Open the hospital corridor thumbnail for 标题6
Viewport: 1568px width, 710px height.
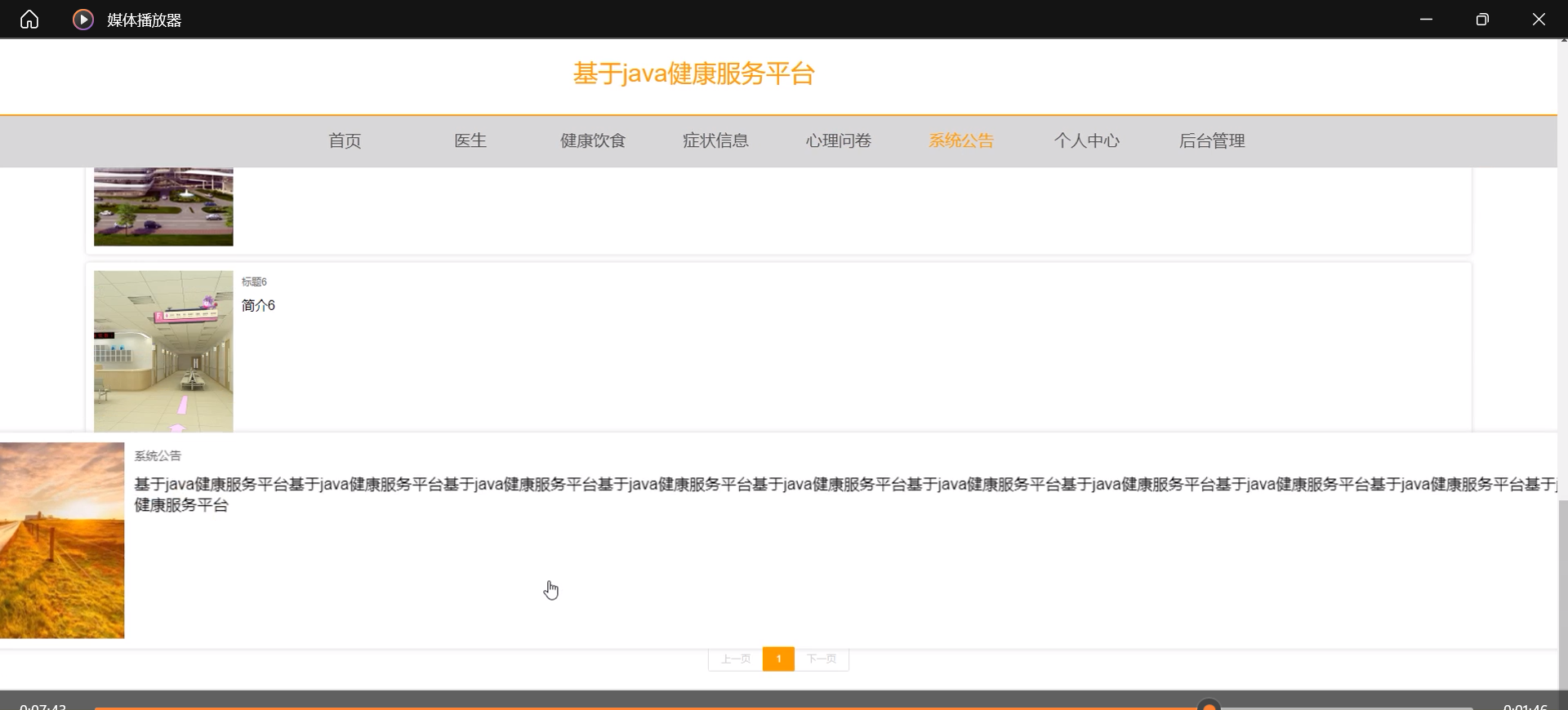(163, 351)
